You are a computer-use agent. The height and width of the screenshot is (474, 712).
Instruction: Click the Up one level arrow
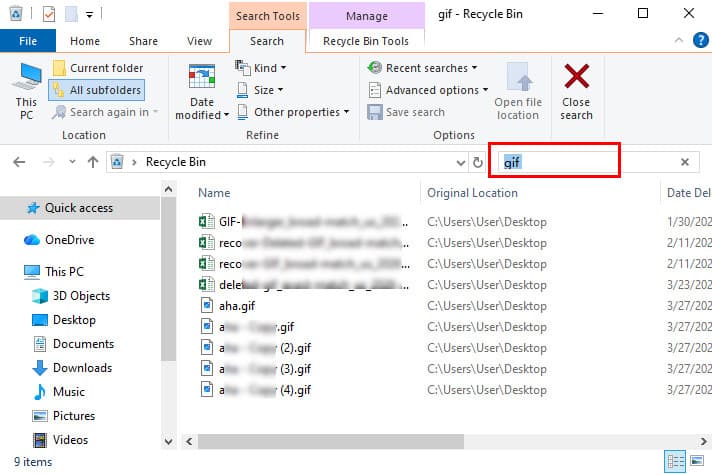click(93, 162)
